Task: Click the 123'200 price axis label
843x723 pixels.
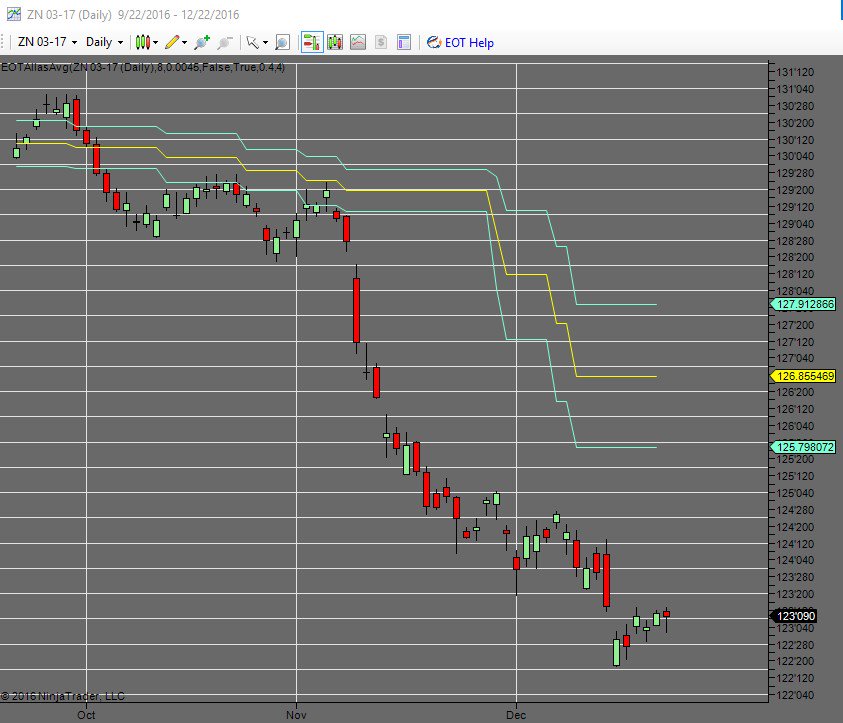Action: tap(795, 594)
